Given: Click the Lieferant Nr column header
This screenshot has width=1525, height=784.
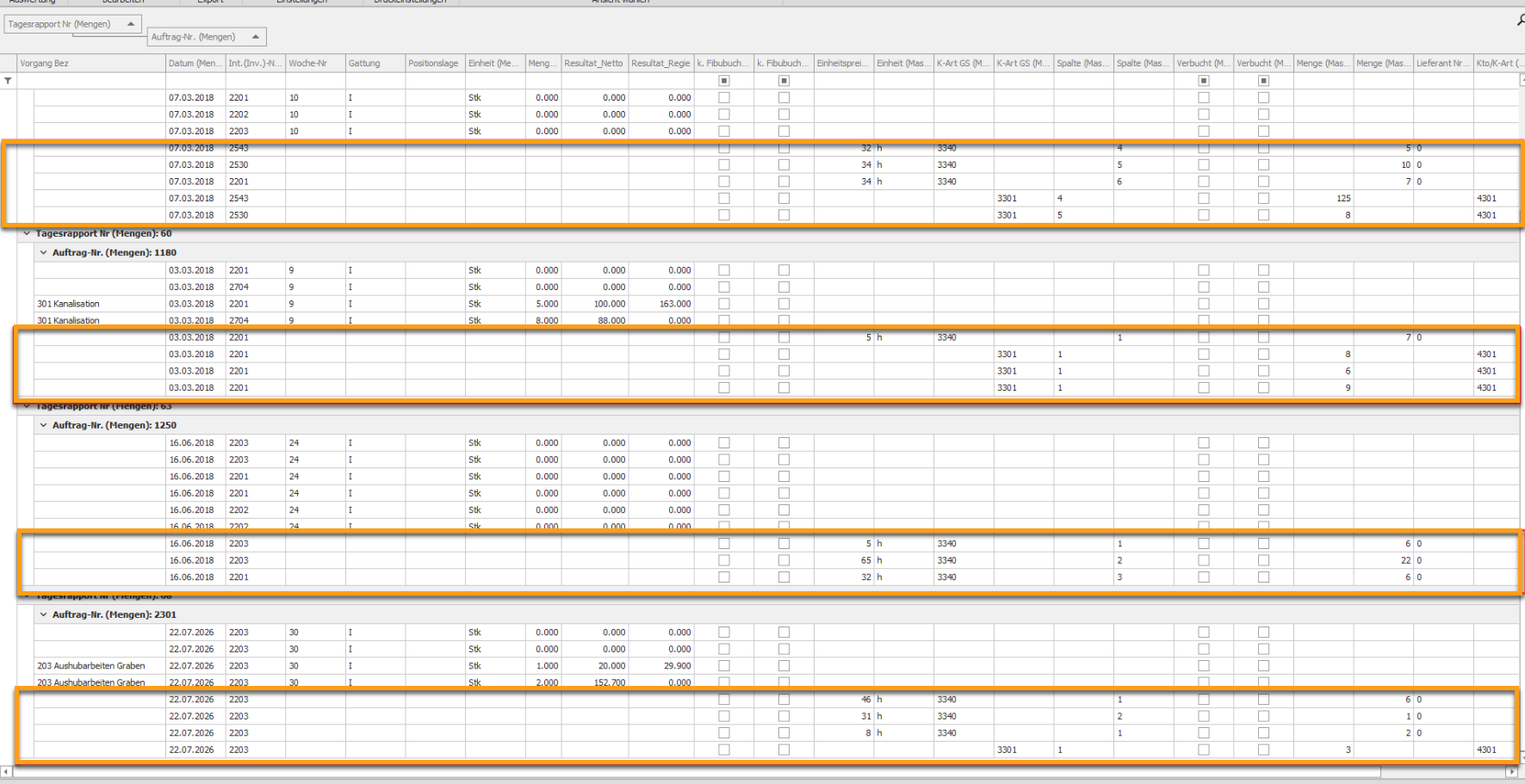Looking at the screenshot, I should pyautogui.click(x=1443, y=64).
